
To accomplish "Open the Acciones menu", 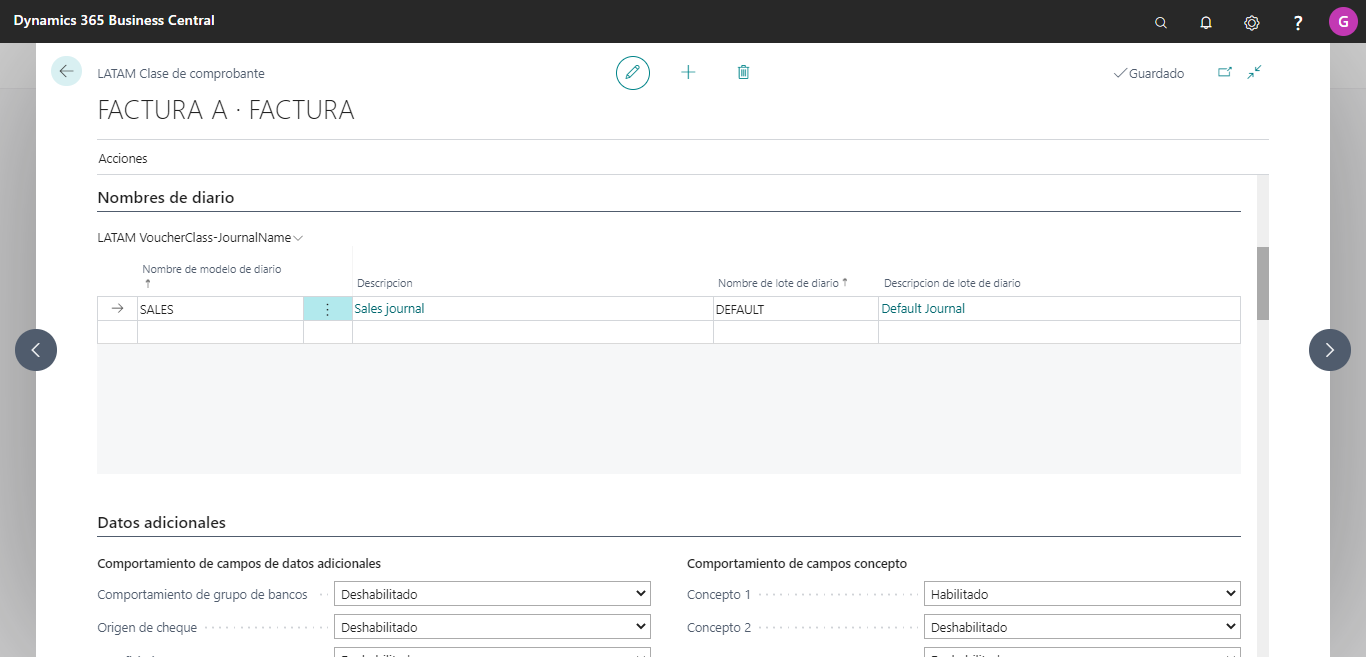I will point(123,158).
